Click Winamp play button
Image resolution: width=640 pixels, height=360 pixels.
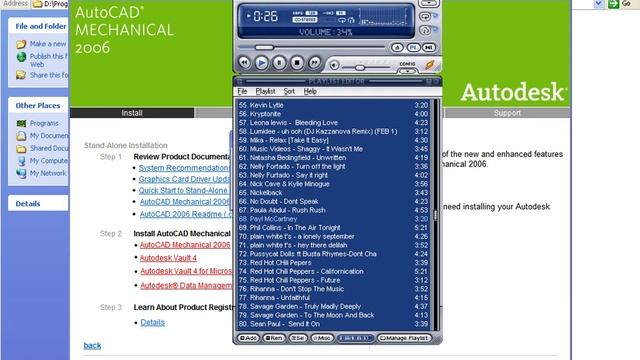(x=262, y=63)
